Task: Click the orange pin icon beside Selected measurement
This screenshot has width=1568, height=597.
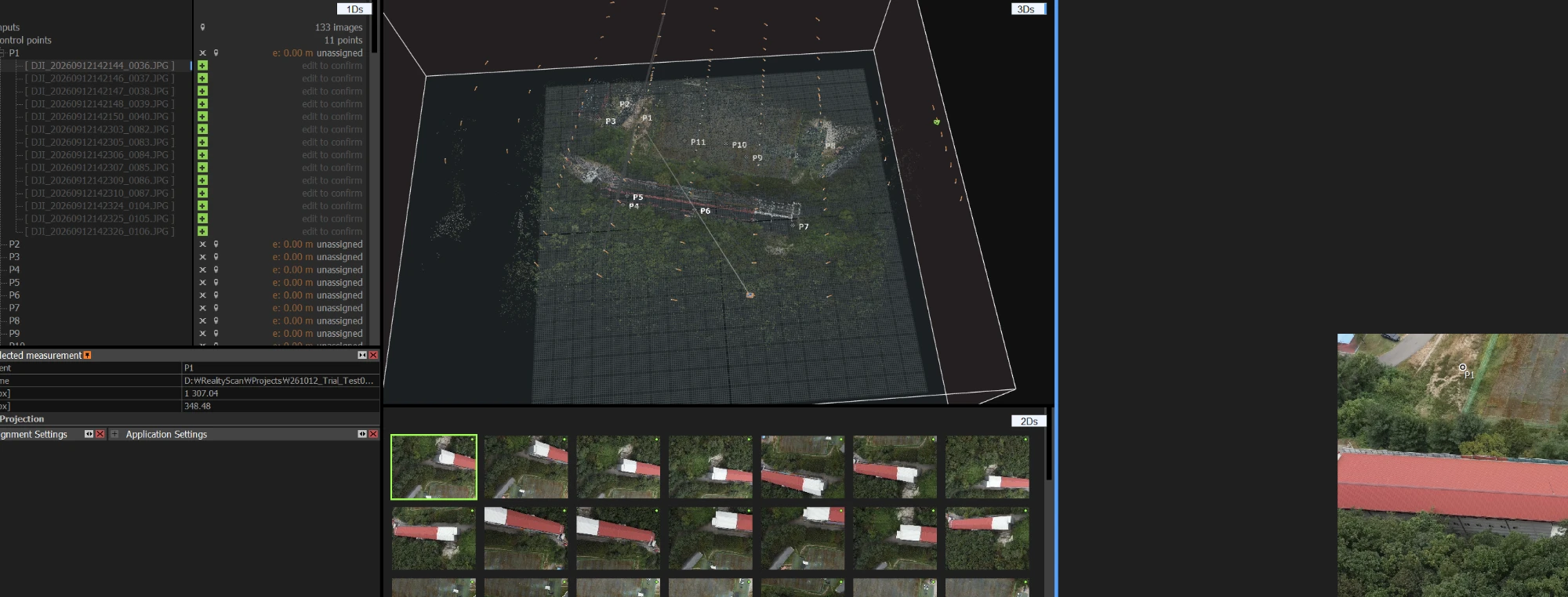Action: pyautogui.click(x=87, y=356)
